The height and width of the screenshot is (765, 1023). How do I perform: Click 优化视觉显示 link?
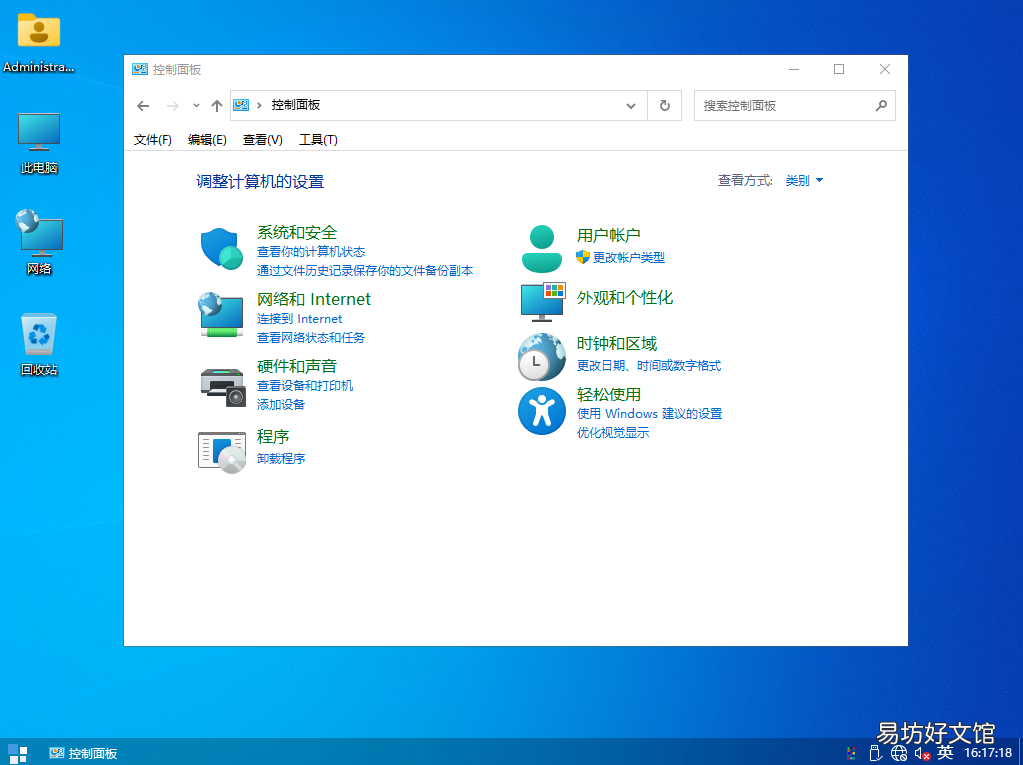[613, 433]
